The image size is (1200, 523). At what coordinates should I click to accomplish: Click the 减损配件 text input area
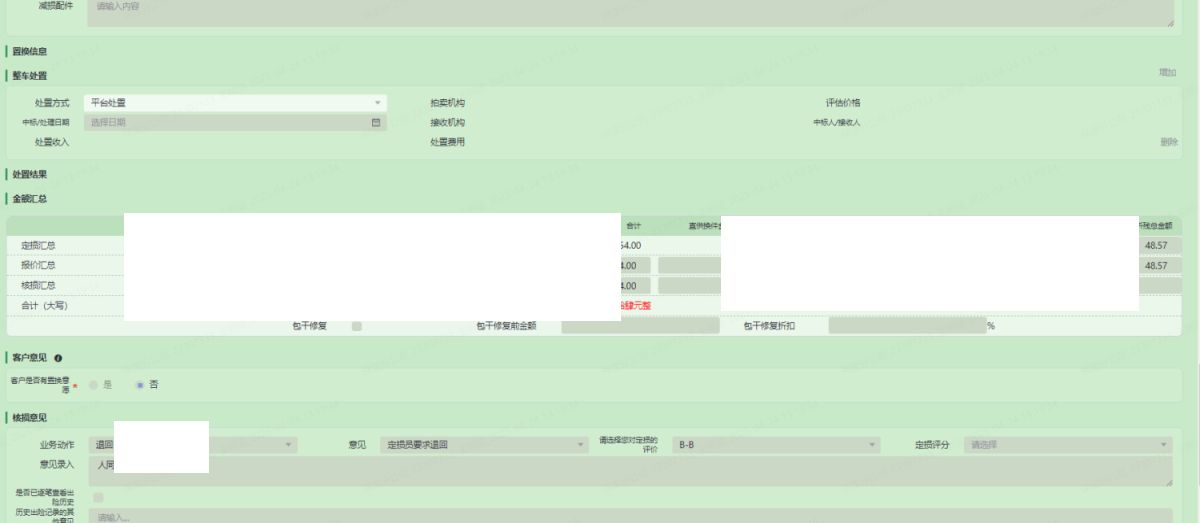click(x=630, y=12)
